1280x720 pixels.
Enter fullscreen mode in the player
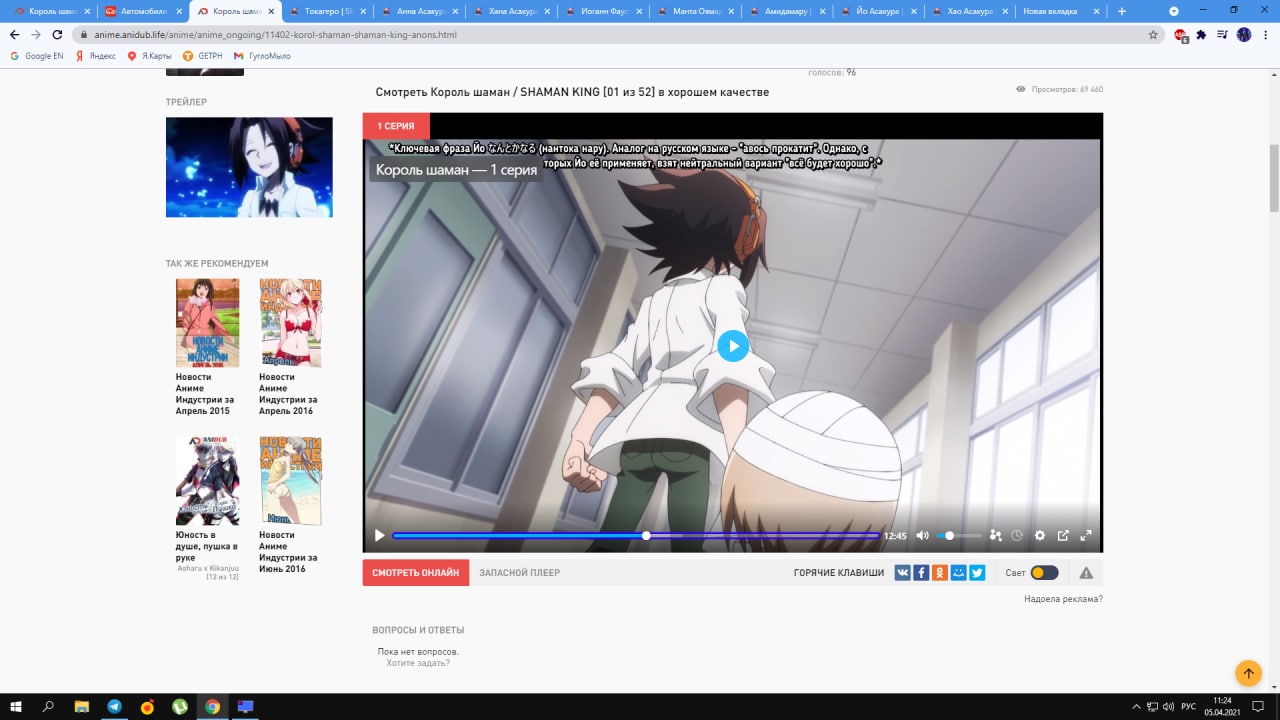tap(1086, 536)
